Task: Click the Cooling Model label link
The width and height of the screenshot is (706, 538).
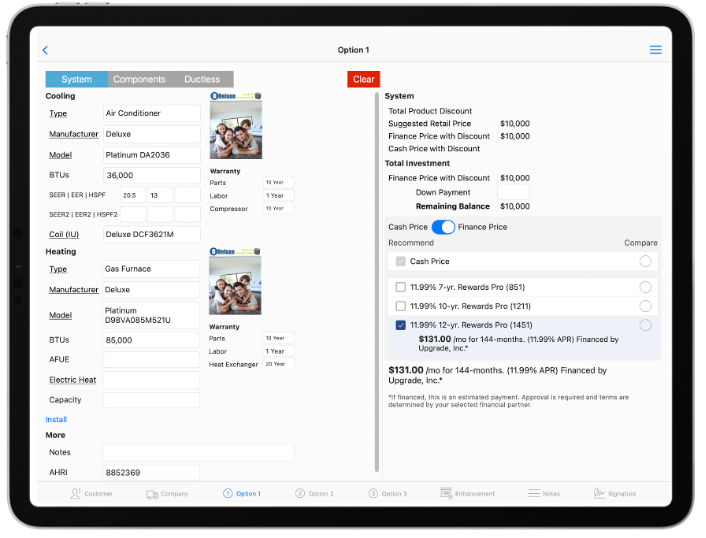Action: coord(60,155)
